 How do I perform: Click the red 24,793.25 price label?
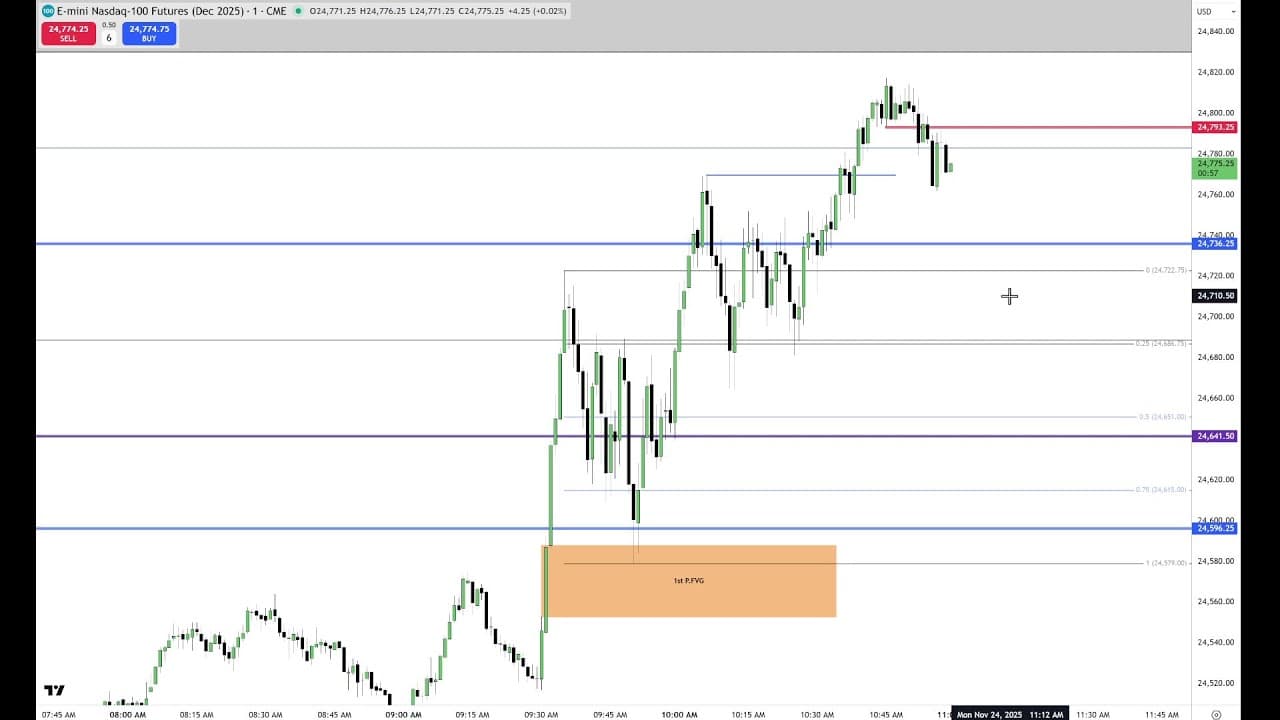pyautogui.click(x=1215, y=127)
